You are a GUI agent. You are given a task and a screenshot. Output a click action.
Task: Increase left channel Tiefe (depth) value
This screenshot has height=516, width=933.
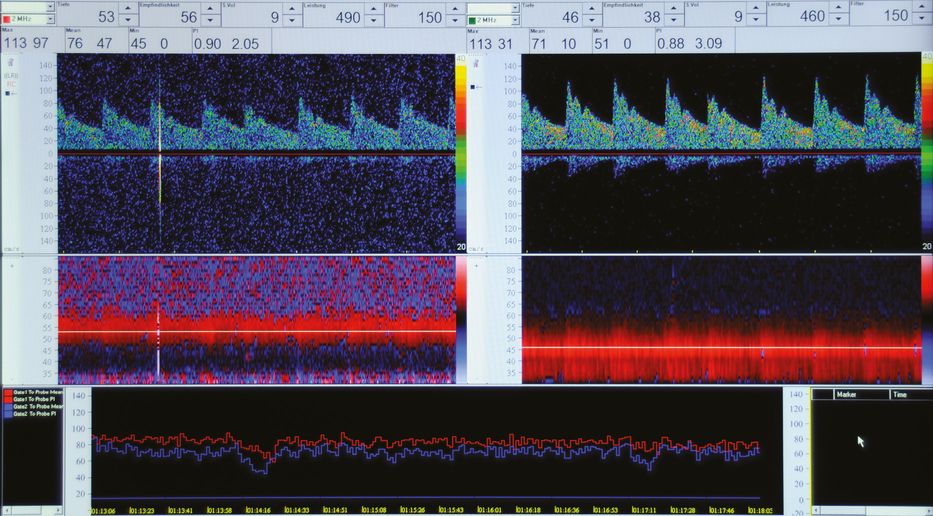pyautogui.click(x=128, y=9)
